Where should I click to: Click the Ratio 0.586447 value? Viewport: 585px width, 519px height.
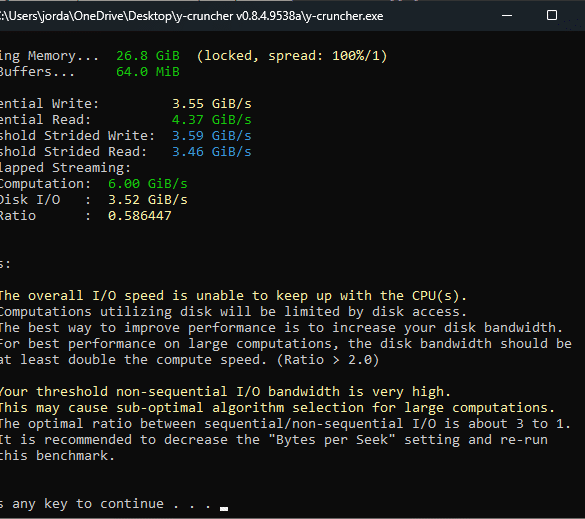coord(140,216)
